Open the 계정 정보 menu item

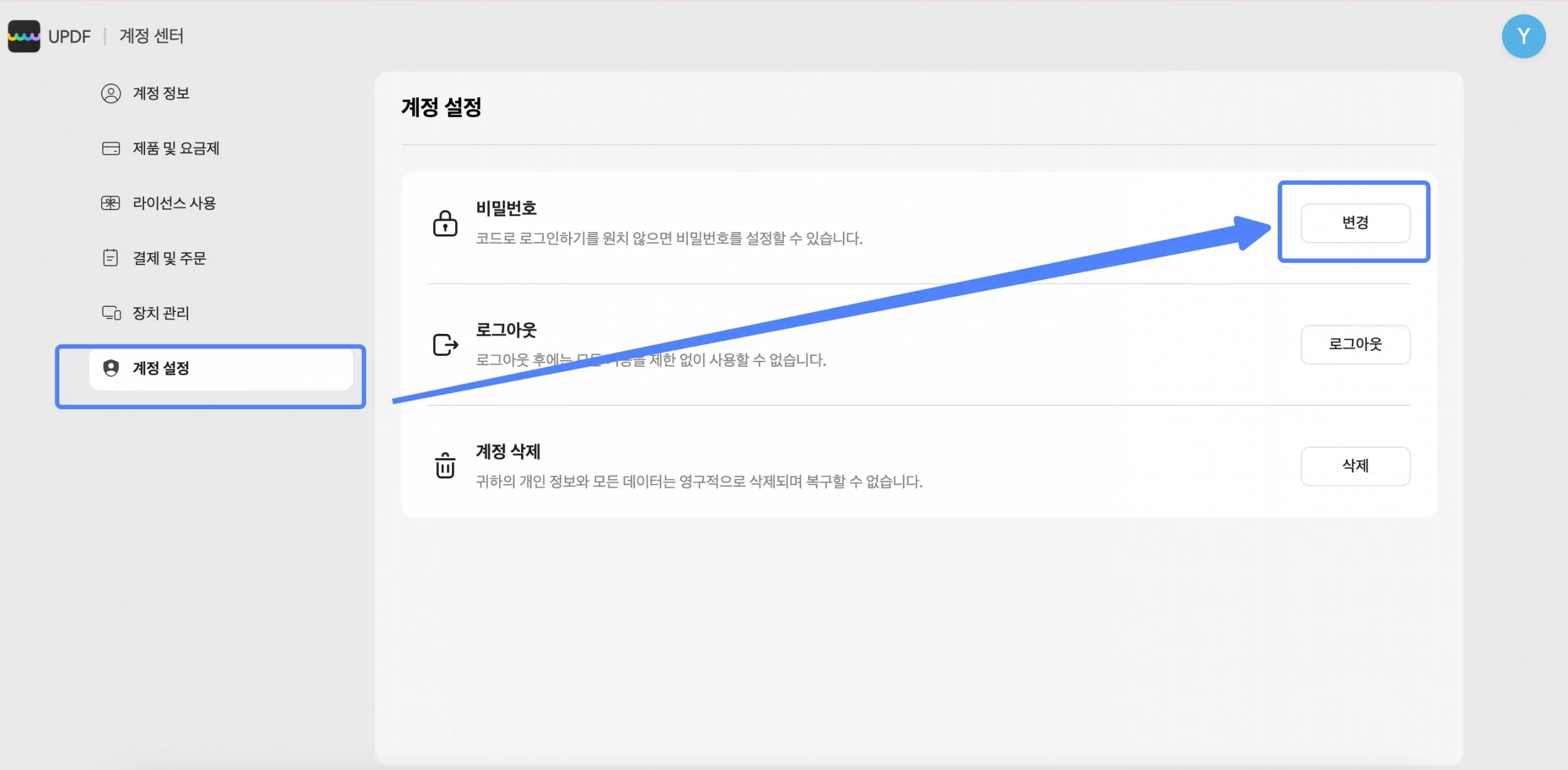[161, 93]
